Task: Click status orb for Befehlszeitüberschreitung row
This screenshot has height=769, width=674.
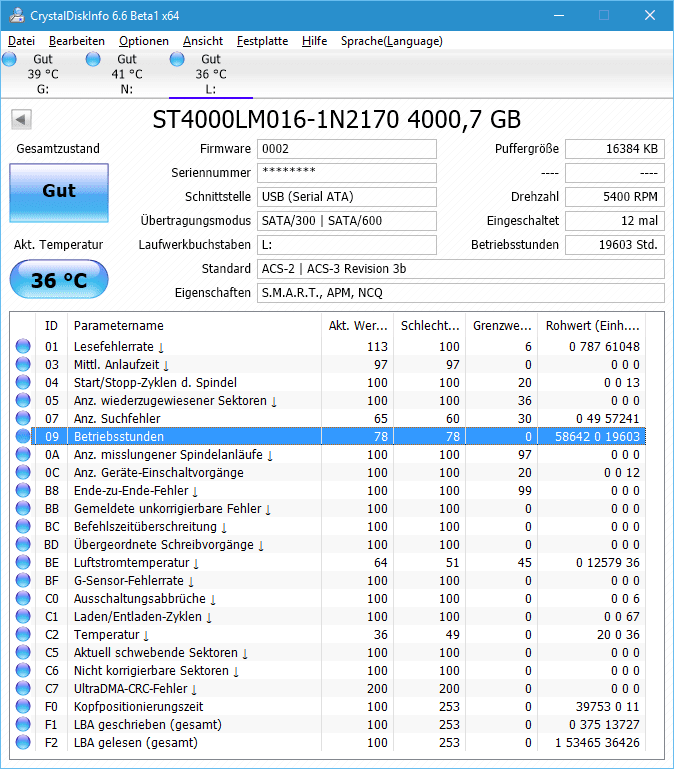Action: click(23, 526)
